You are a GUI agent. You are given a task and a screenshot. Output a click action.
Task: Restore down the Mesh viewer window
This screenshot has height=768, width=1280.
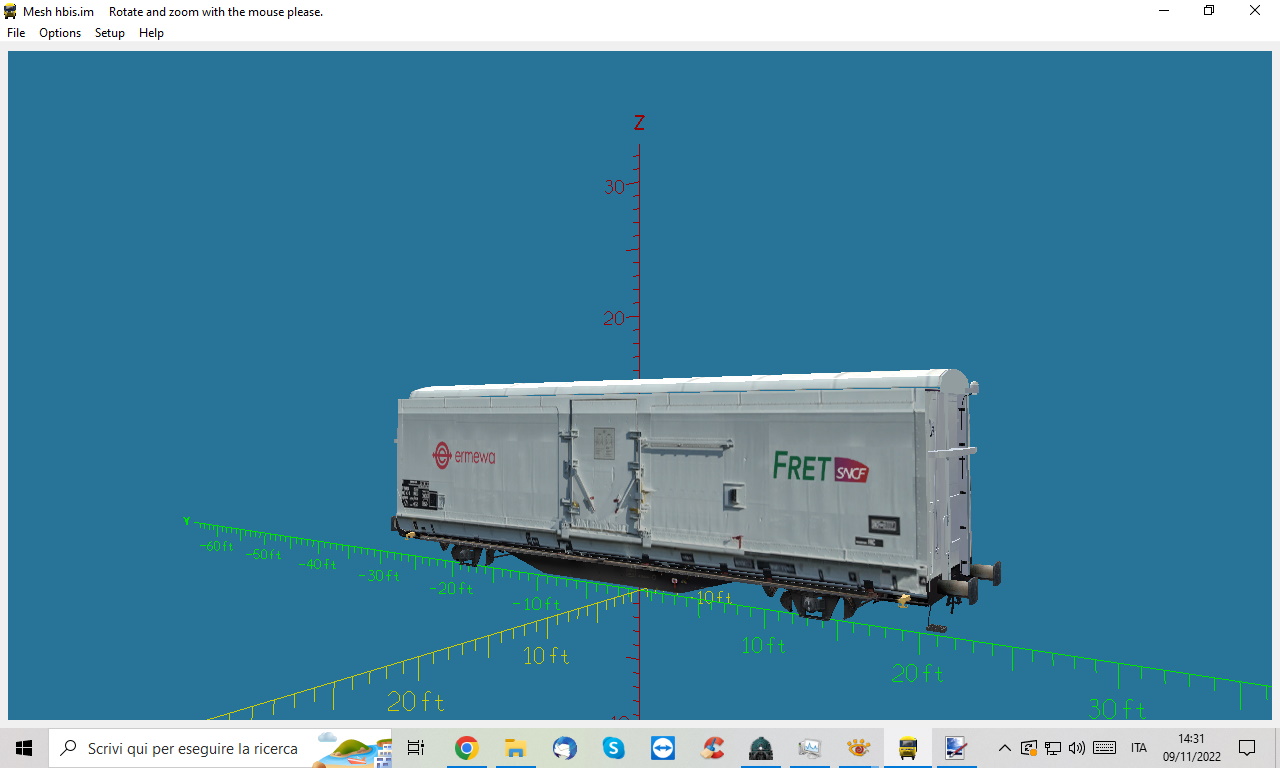[1209, 11]
